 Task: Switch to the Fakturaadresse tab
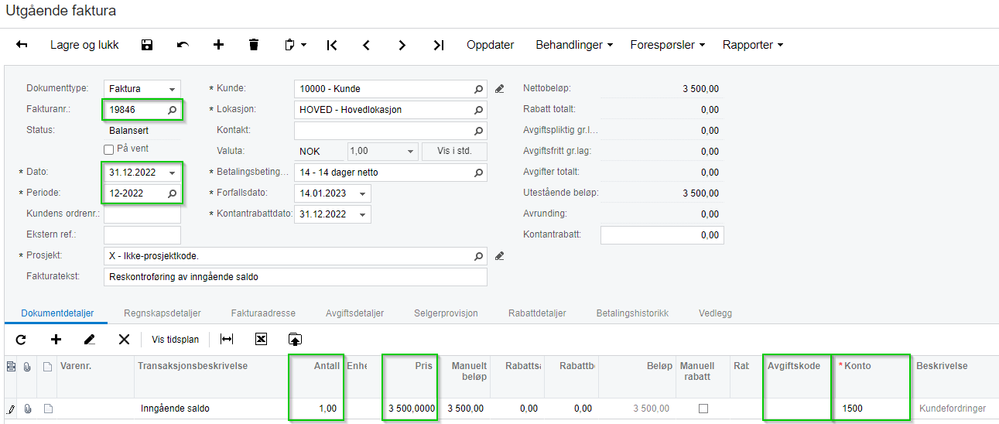(x=263, y=313)
